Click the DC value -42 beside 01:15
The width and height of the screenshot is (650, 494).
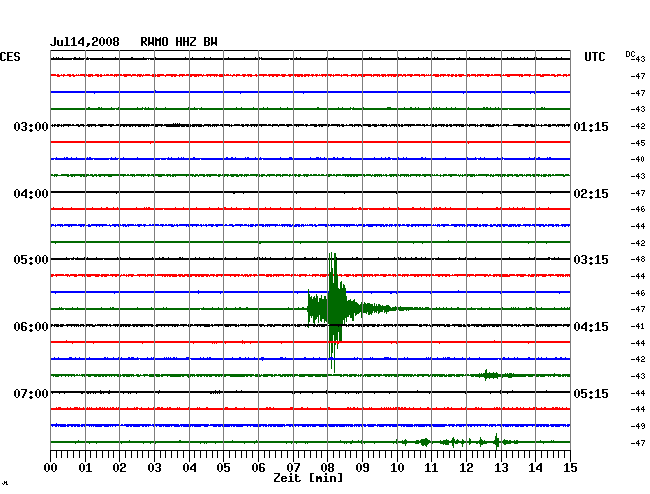tap(638, 126)
